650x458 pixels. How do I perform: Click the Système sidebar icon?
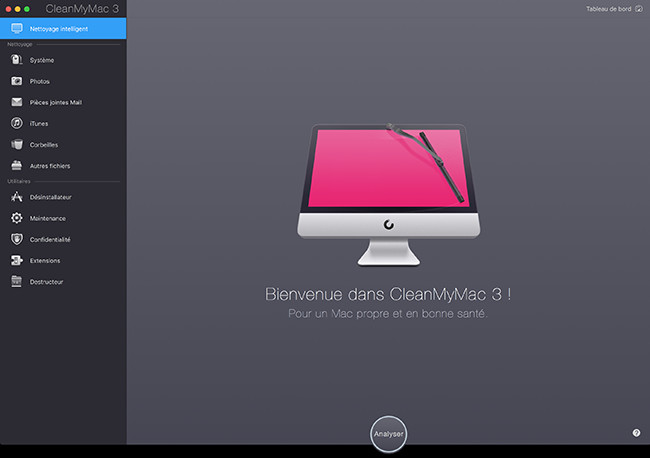click(x=17, y=60)
